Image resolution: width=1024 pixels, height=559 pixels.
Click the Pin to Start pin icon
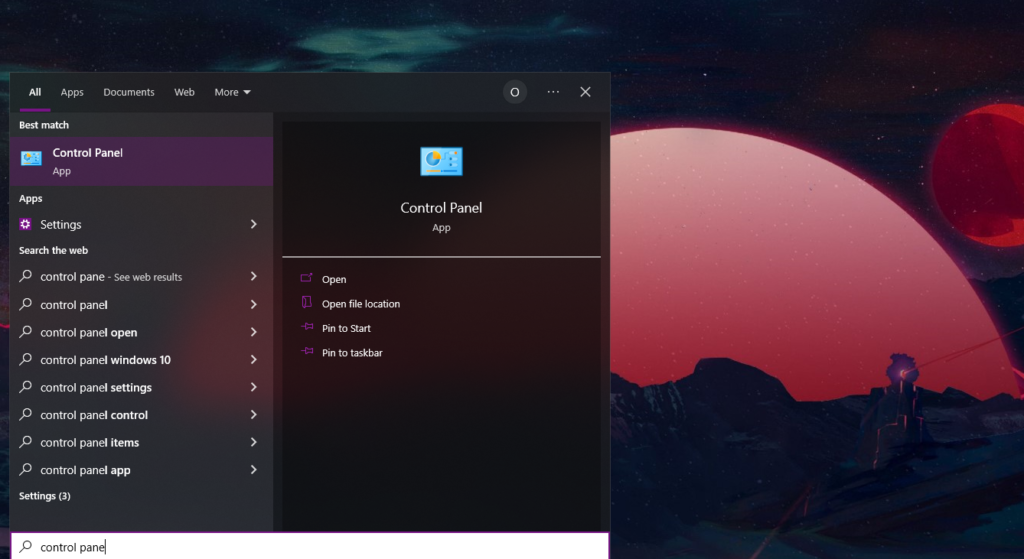click(x=306, y=327)
